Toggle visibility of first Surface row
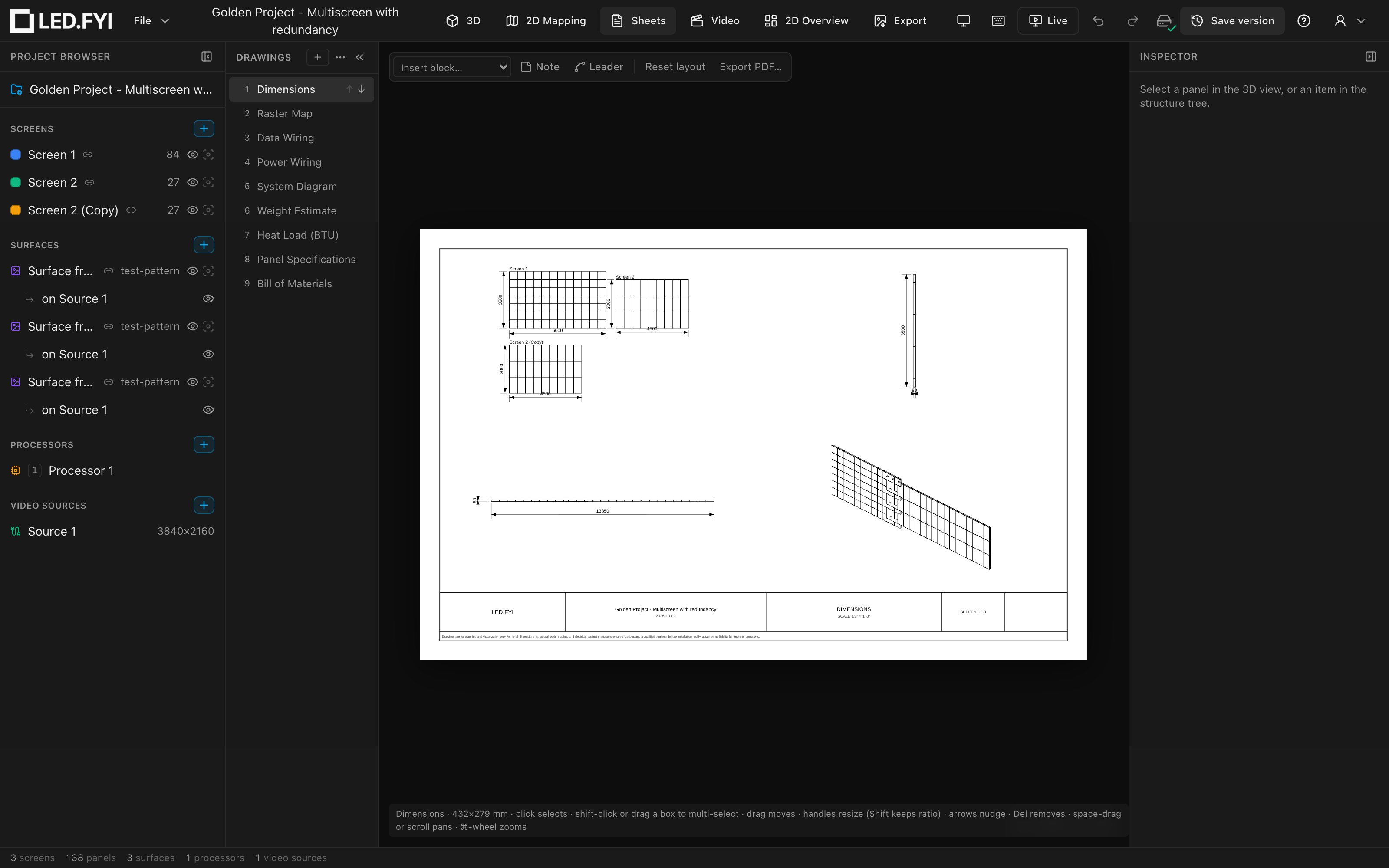The height and width of the screenshot is (868, 1389). point(193,270)
